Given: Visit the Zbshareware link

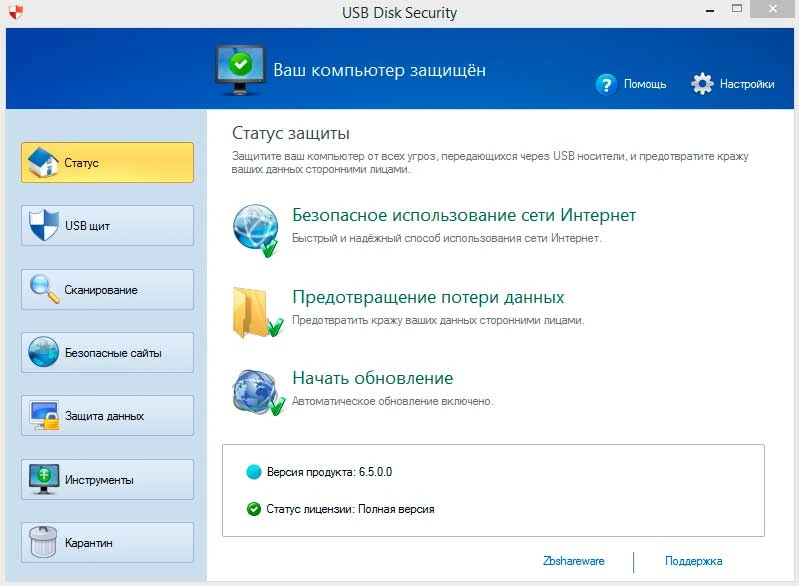Looking at the screenshot, I should pyautogui.click(x=573, y=561).
